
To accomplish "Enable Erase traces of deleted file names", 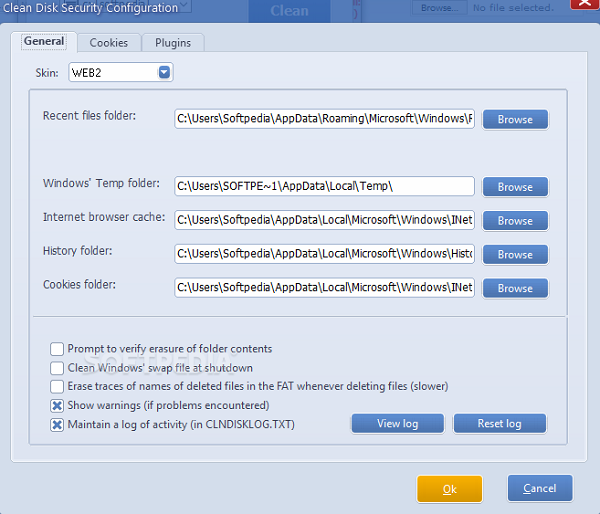I will click(x=57, y=387).
